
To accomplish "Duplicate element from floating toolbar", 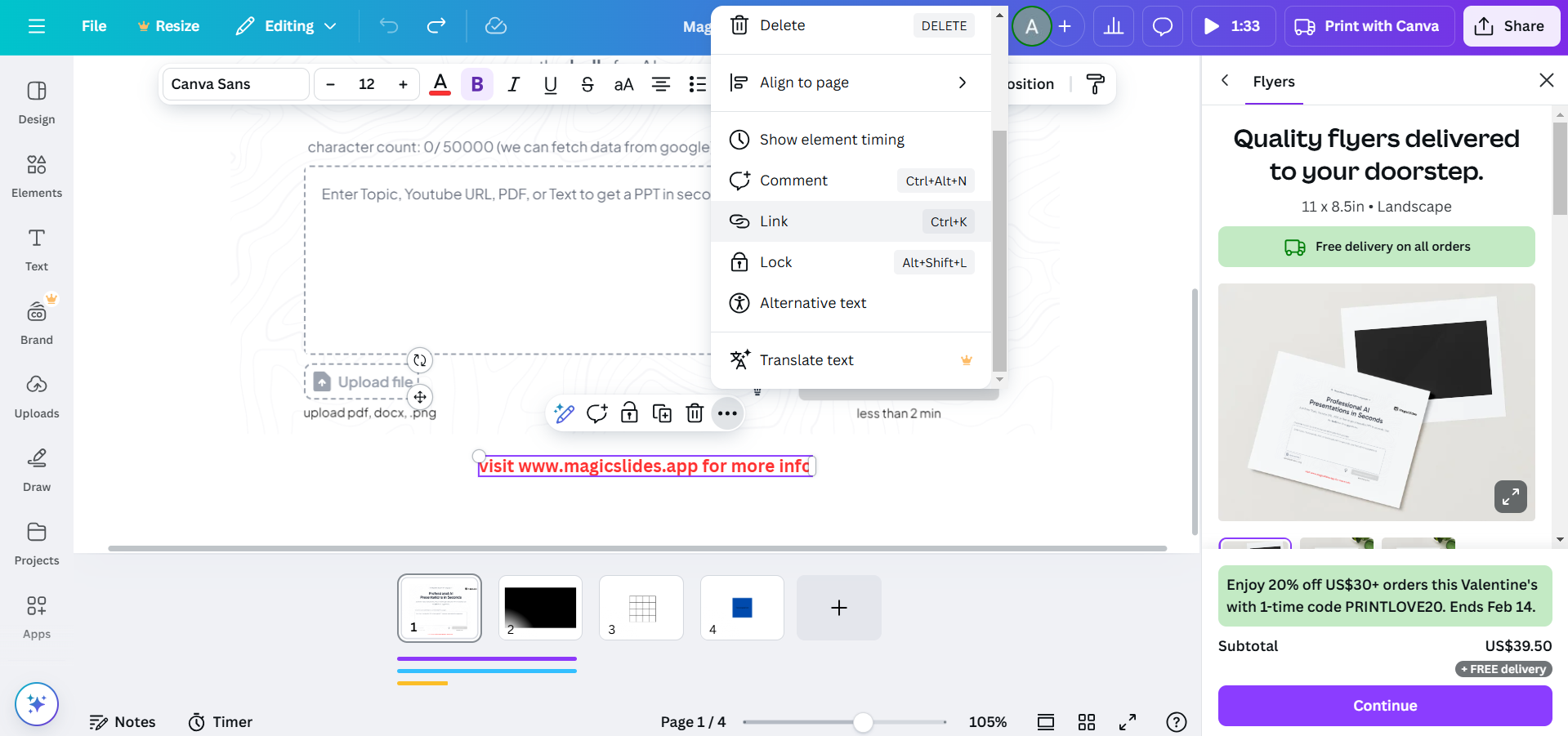I will [662, 413].
